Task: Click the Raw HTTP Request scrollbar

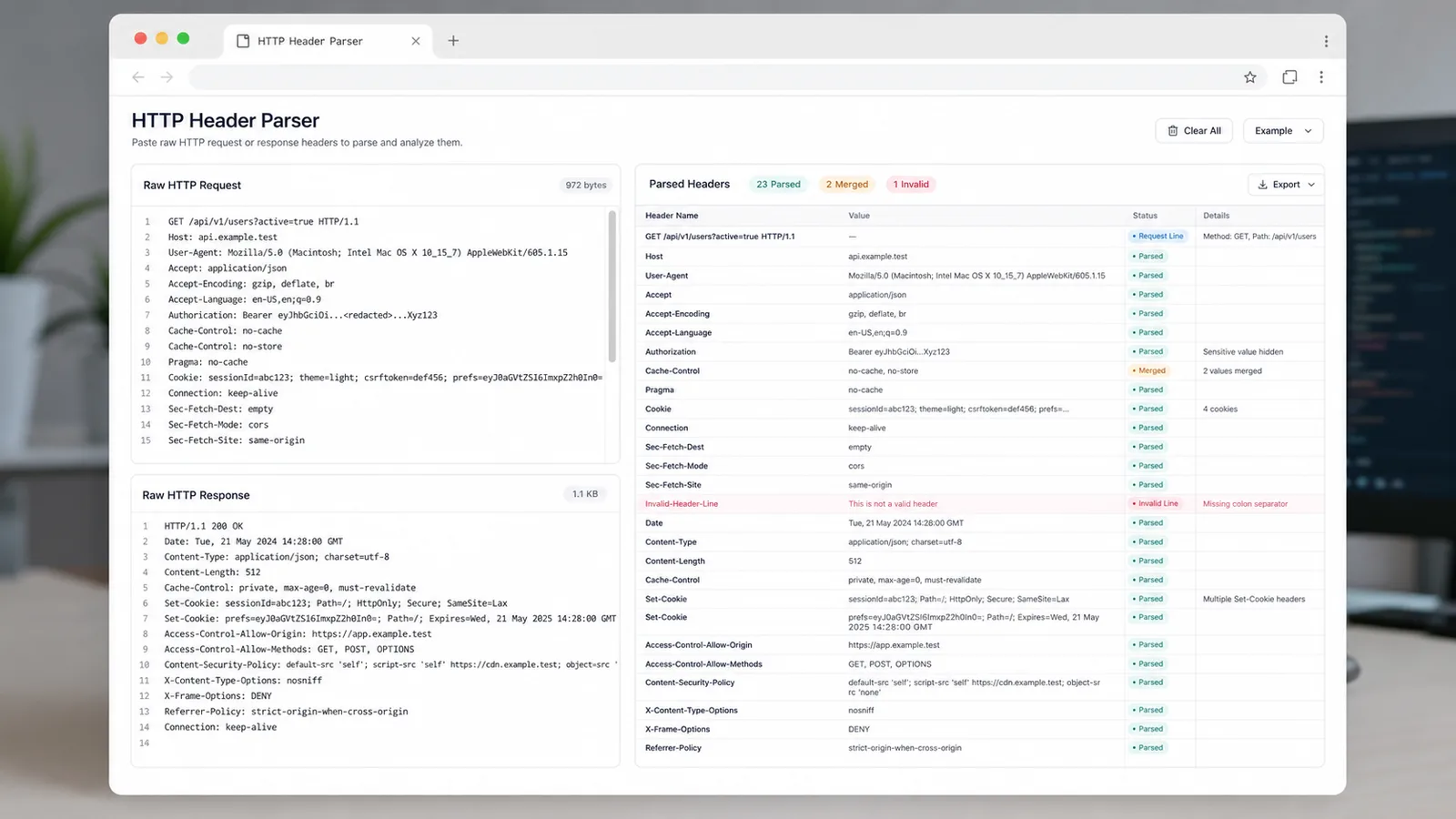Action: pos(612,287)
